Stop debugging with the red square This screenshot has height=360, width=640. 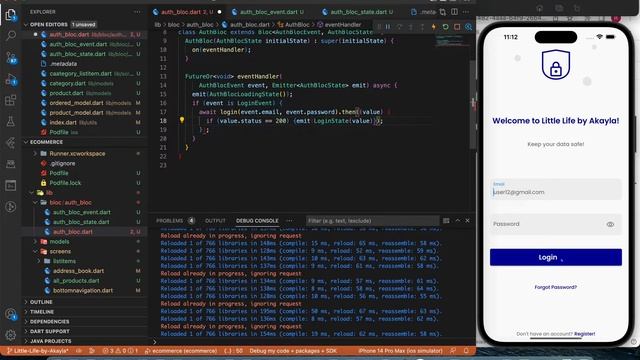tap(457, 27)
